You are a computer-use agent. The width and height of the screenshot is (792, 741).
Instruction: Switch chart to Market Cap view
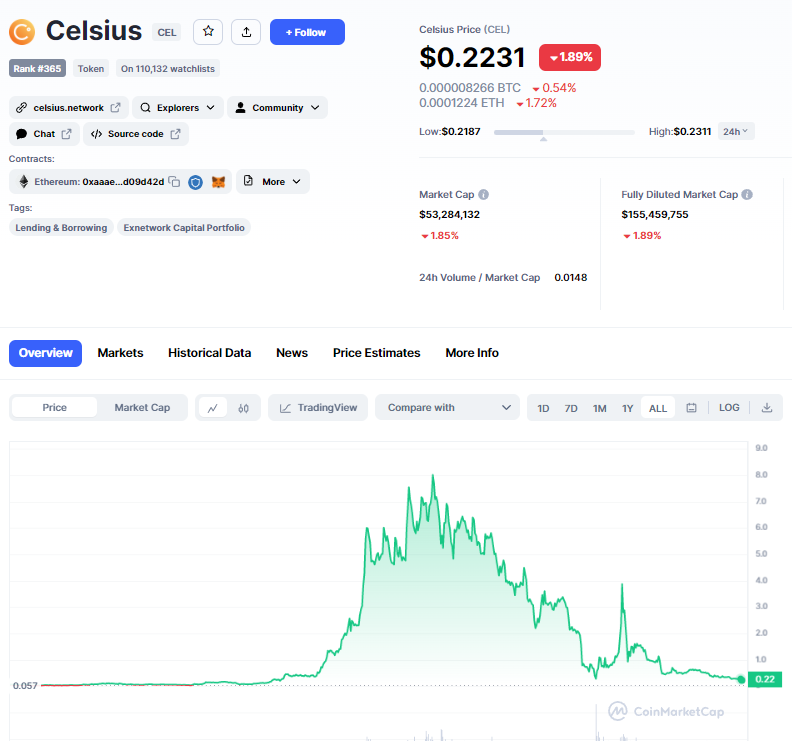tap(142, 408)
